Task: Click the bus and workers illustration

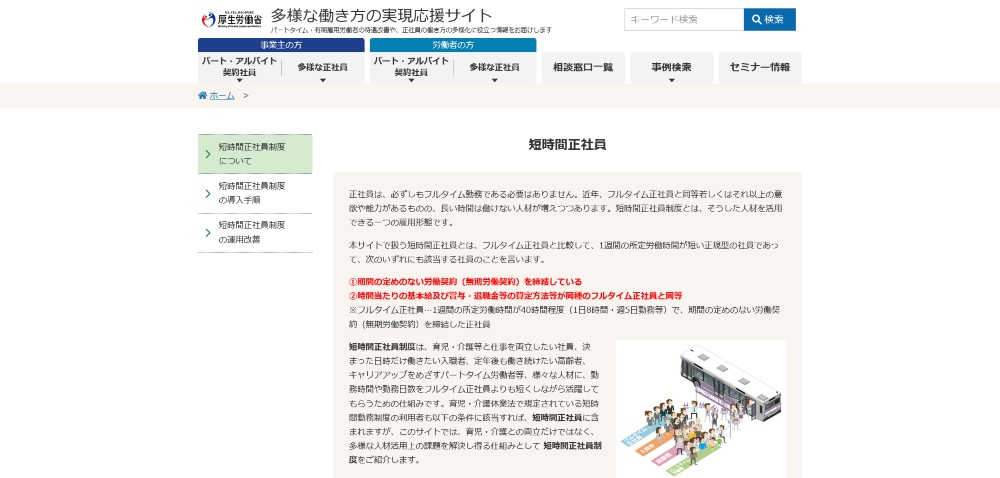Action: tap(700, 409)
